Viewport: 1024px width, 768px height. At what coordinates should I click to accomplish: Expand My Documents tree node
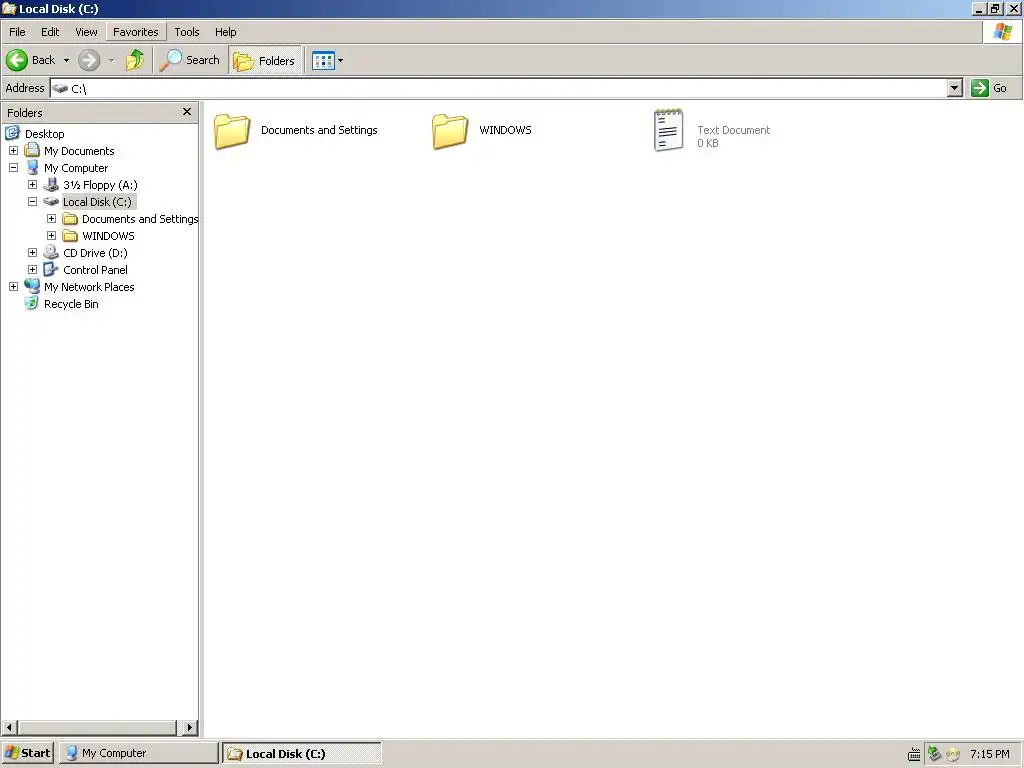pyautogui.click(x=13, y=151)
